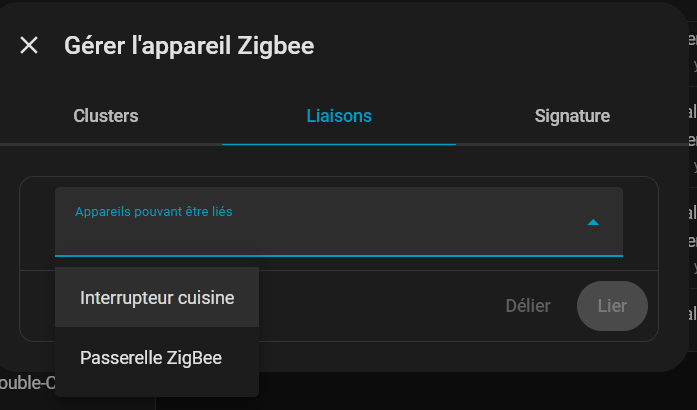Toggle the device list with the blue triangle
Image resolution: width=697 pixels, height=410 pixels.
click(593, 222)
